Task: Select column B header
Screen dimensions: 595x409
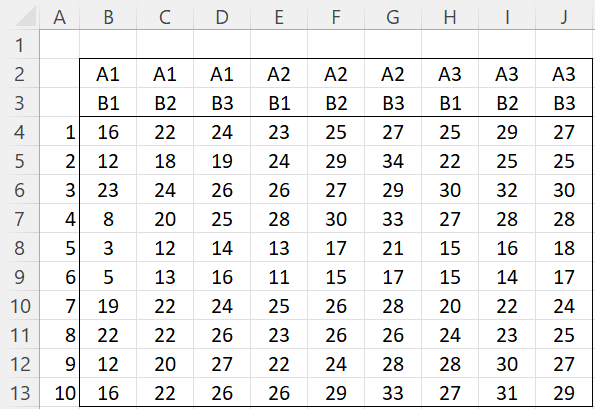Action: point(108,17)
